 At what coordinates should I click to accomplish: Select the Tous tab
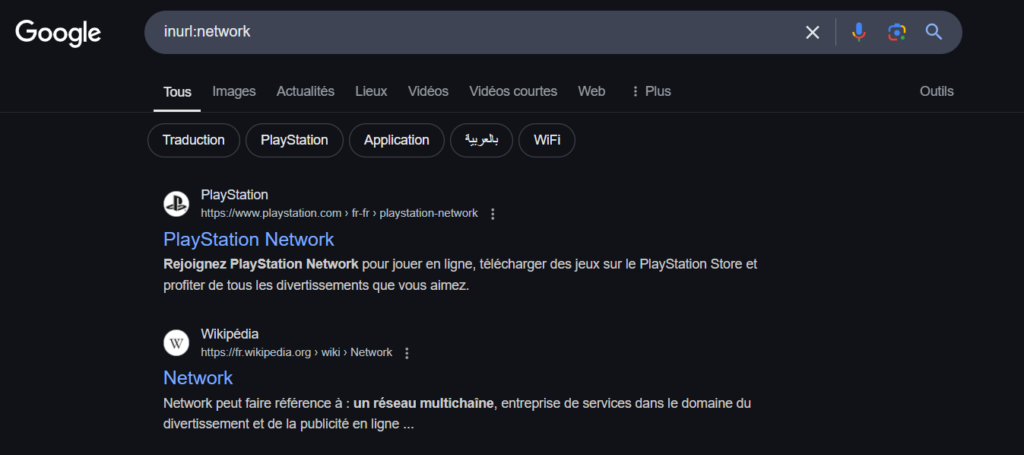177,91
